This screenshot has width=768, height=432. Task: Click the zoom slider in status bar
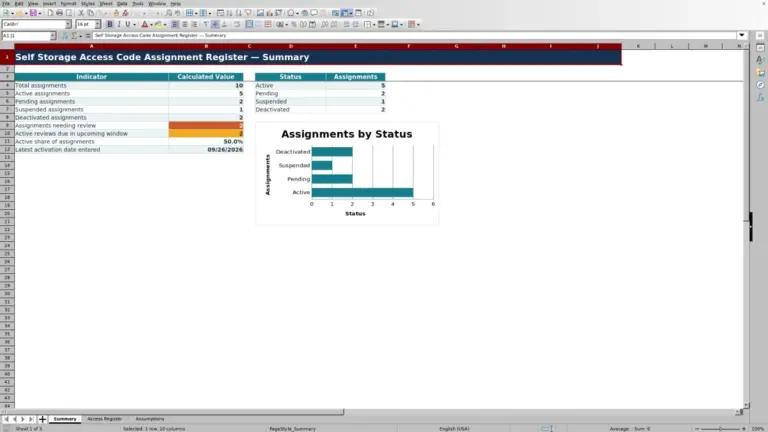click(720, 429)
